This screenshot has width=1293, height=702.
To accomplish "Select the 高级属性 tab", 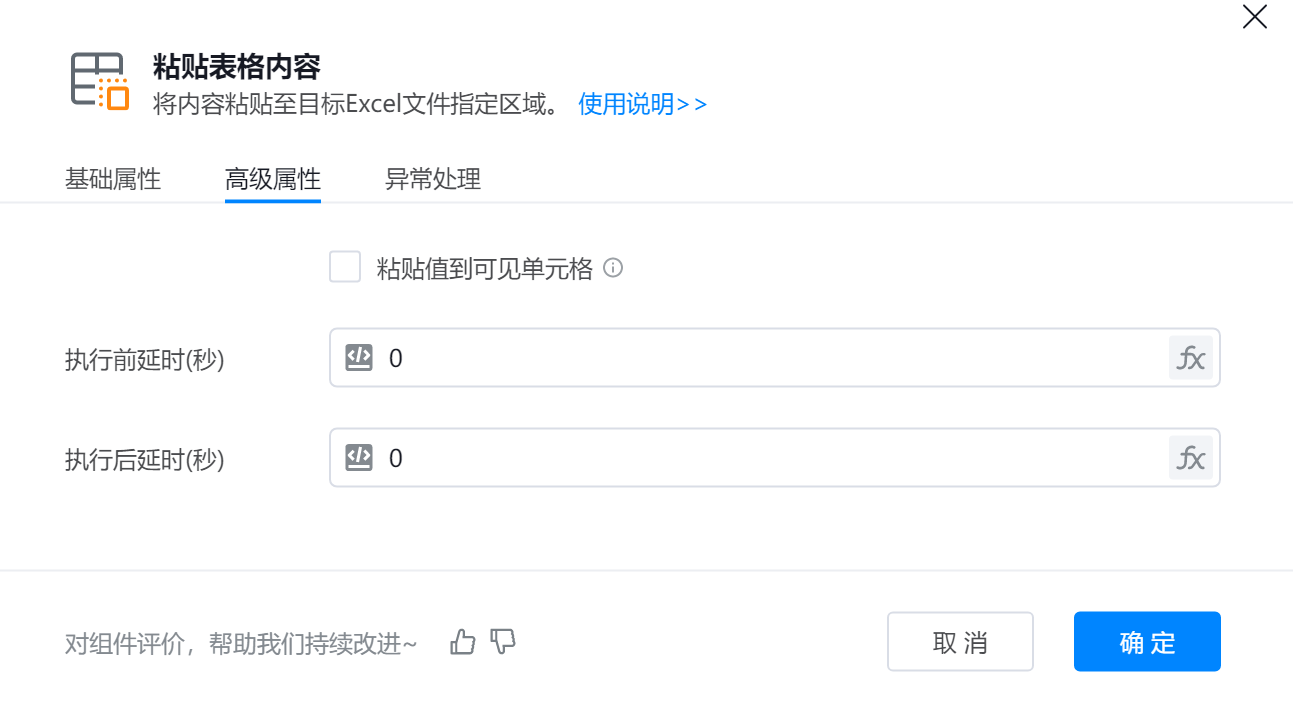I will 273,180.
